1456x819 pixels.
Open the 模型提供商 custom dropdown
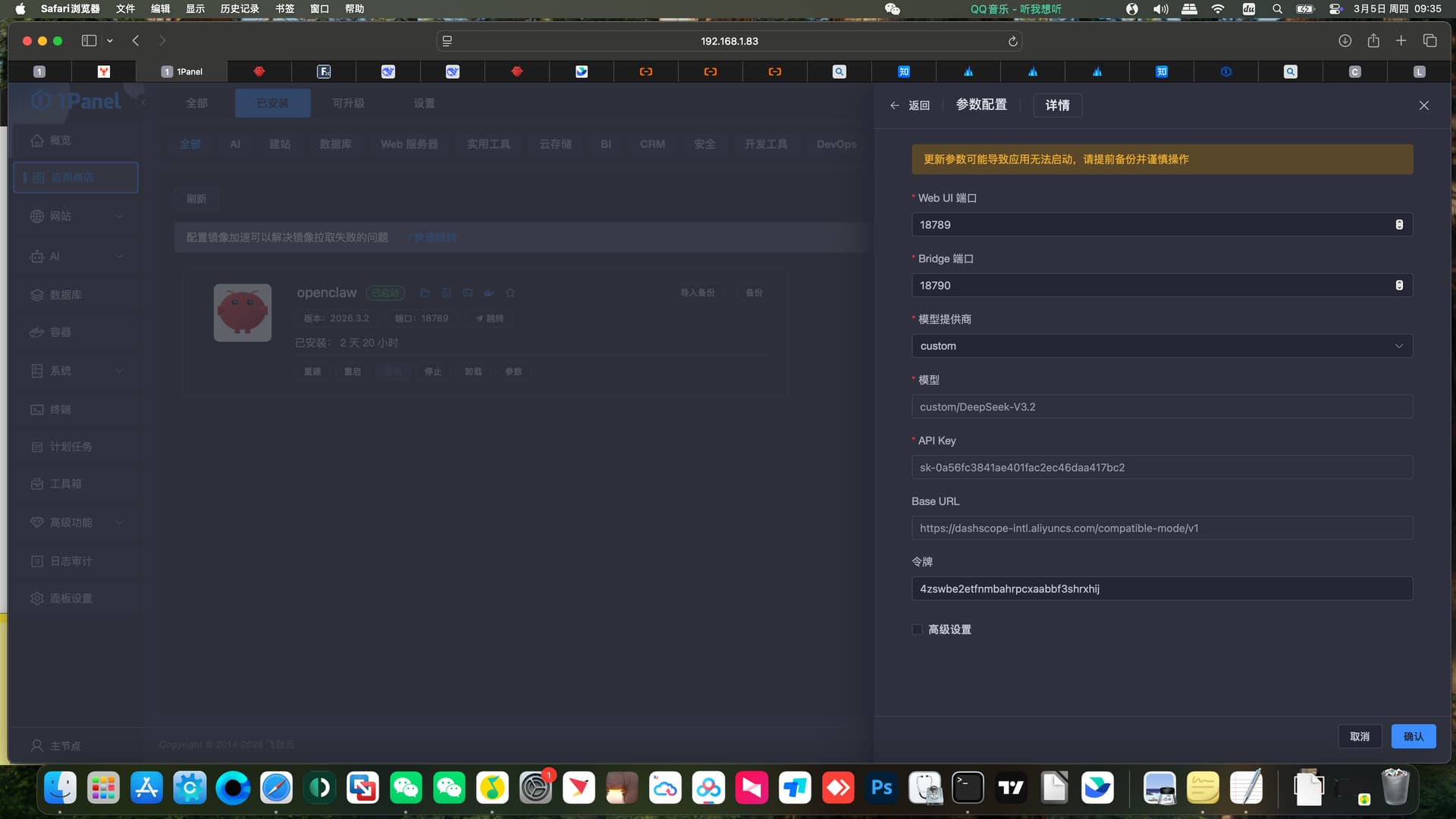tap(1161, 346)
